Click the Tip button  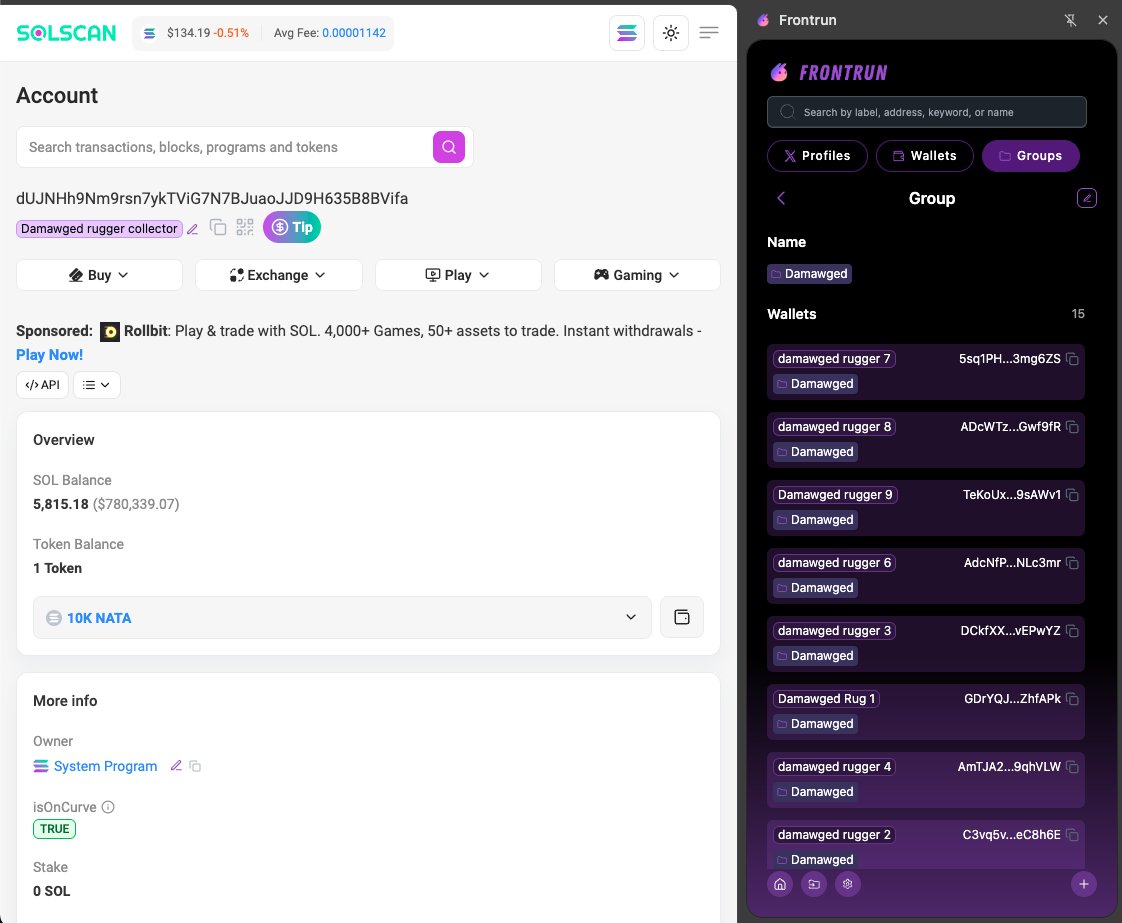point(292,228)
